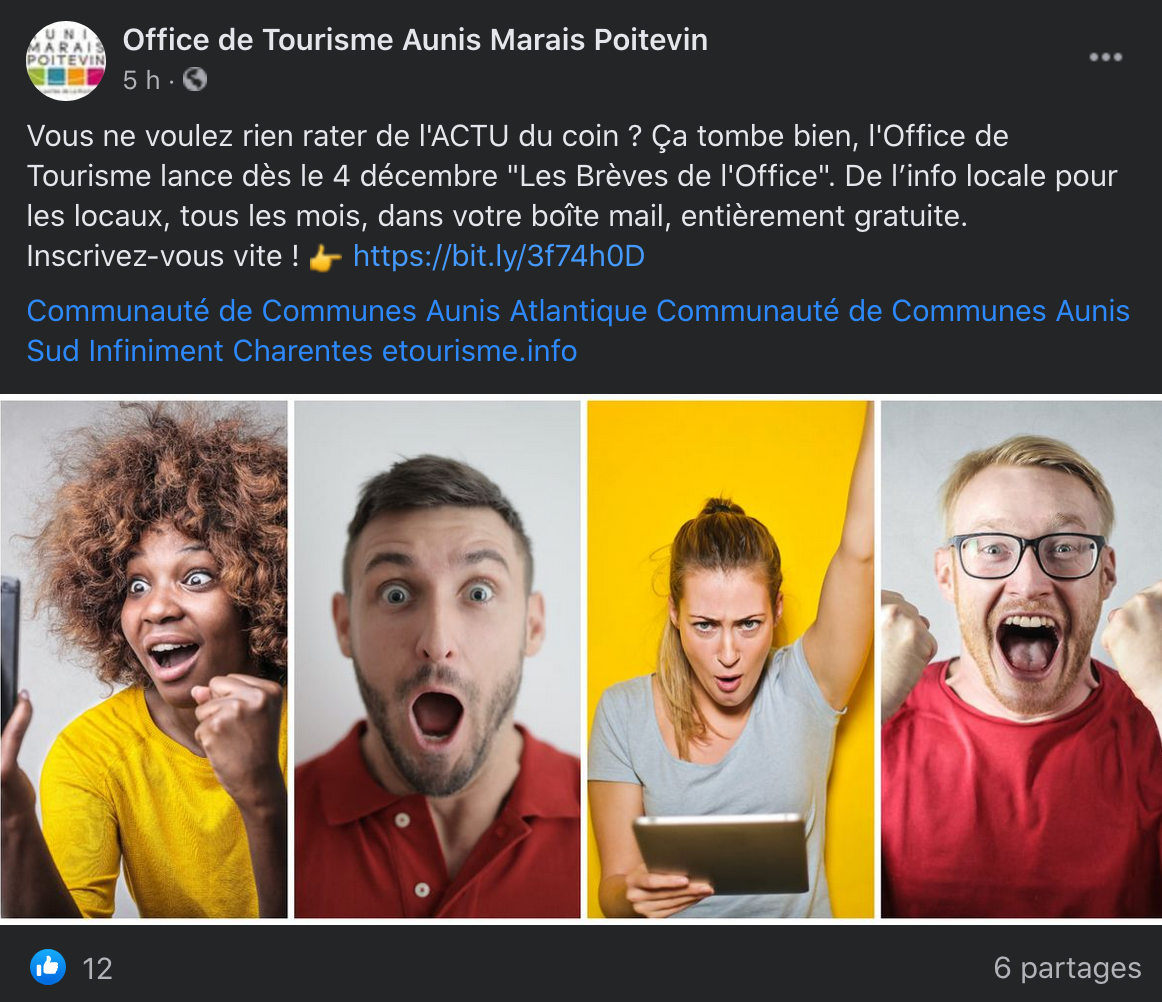View the 12 reactions count
Viewport: 1162px width, 1002px height.
(x=97, y=969)
